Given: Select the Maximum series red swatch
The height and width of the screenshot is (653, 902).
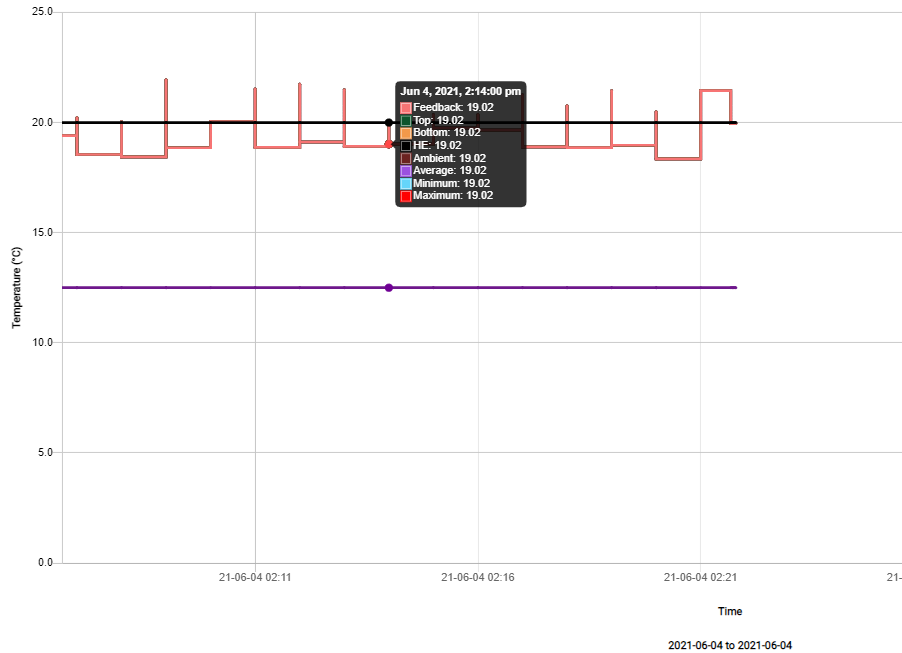Looking at the screenshot, I should 405,196.
